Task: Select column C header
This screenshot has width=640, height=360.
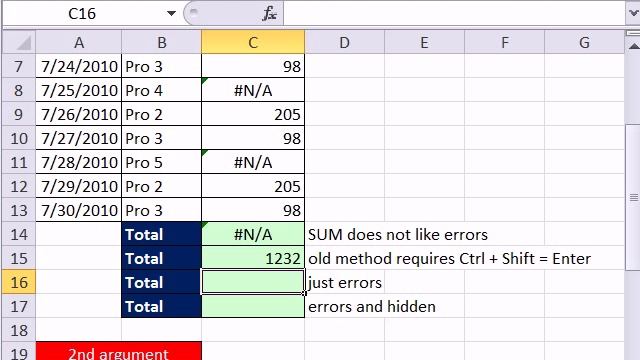Action: (253, 42)
